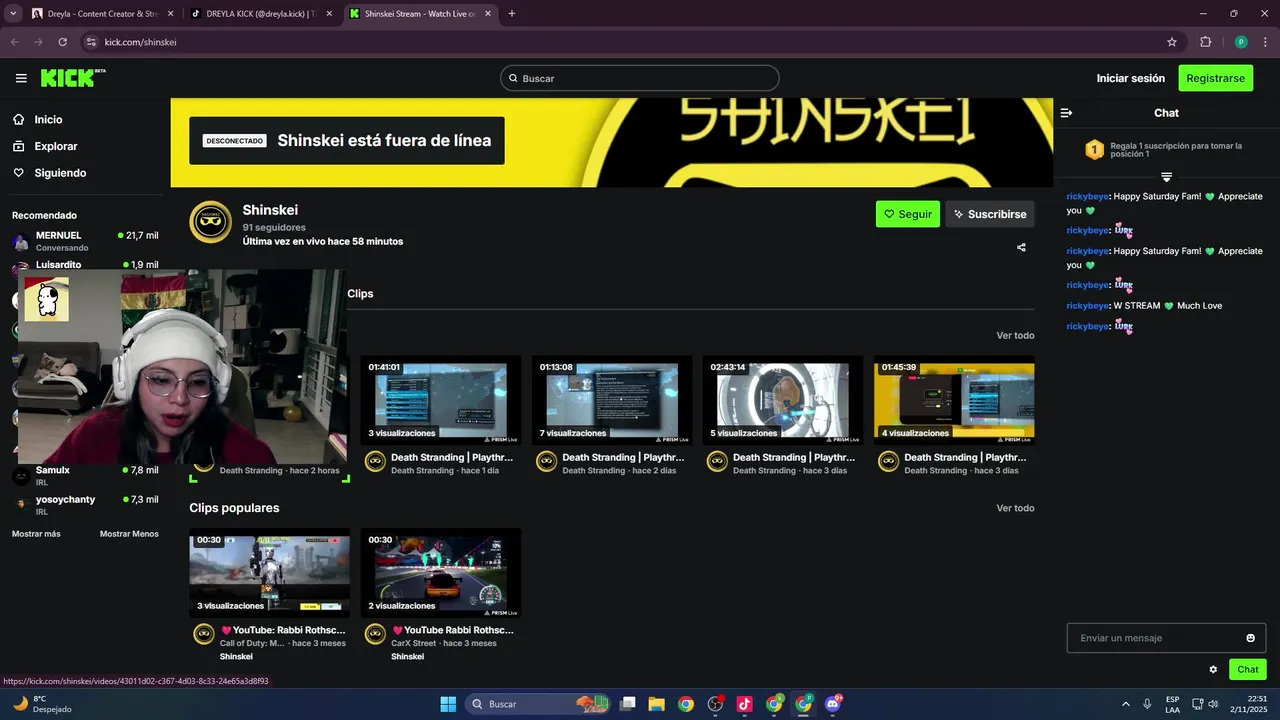Click rickybeye username in first chat message
This screenshot has height=720, width=1280.
coord(1087,196)
